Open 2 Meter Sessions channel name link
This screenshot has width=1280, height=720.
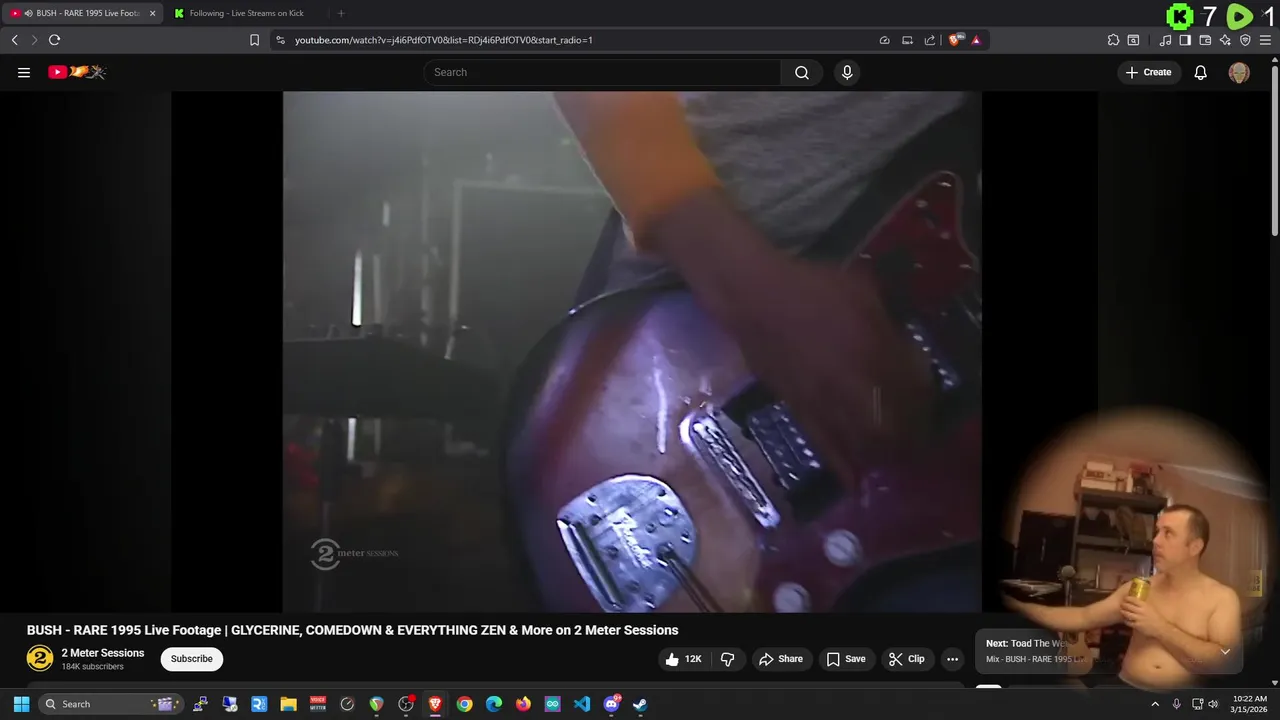[x=103, y=653]
